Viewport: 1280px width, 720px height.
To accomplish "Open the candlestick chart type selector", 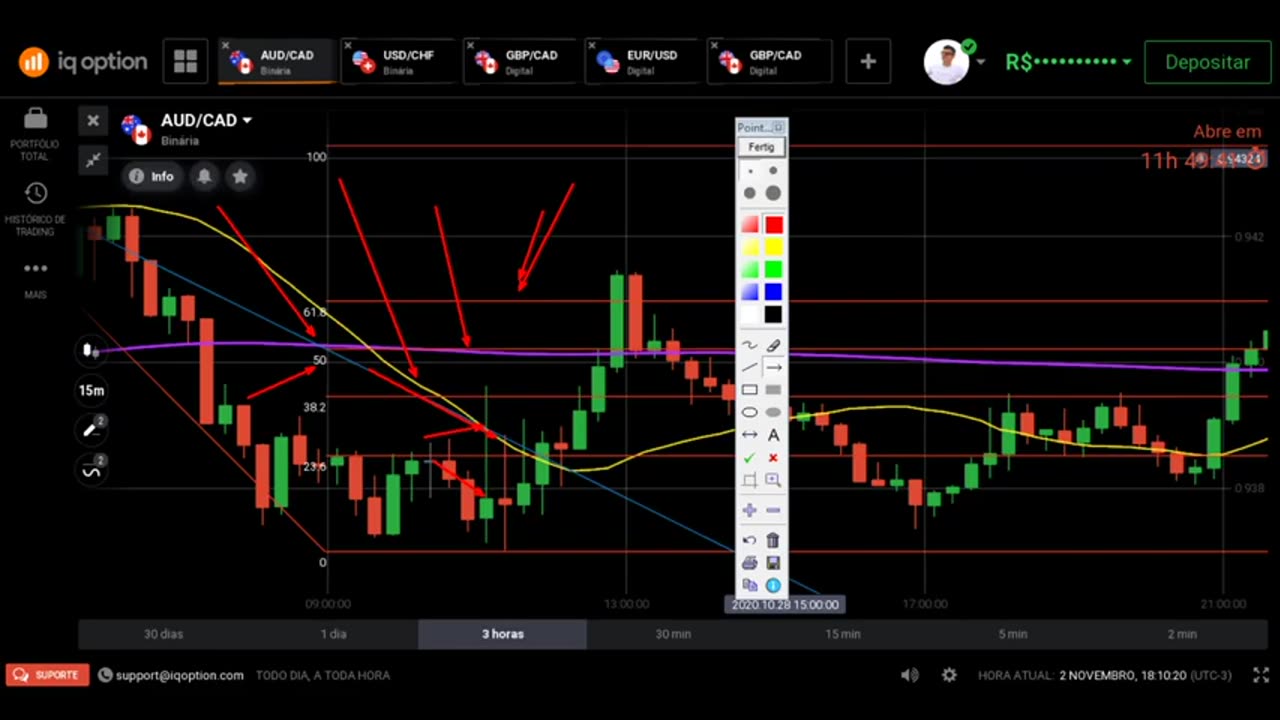I will (x=91, y=351).
